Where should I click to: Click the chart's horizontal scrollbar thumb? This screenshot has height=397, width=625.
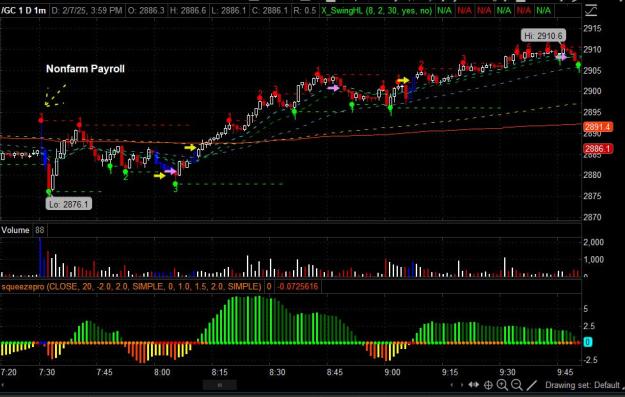pyautogui.click(x=220, y=385)
